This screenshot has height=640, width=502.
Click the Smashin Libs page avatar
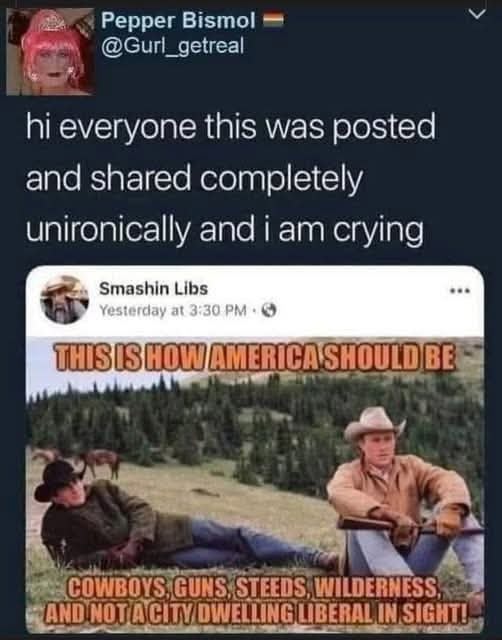point(64,300)
